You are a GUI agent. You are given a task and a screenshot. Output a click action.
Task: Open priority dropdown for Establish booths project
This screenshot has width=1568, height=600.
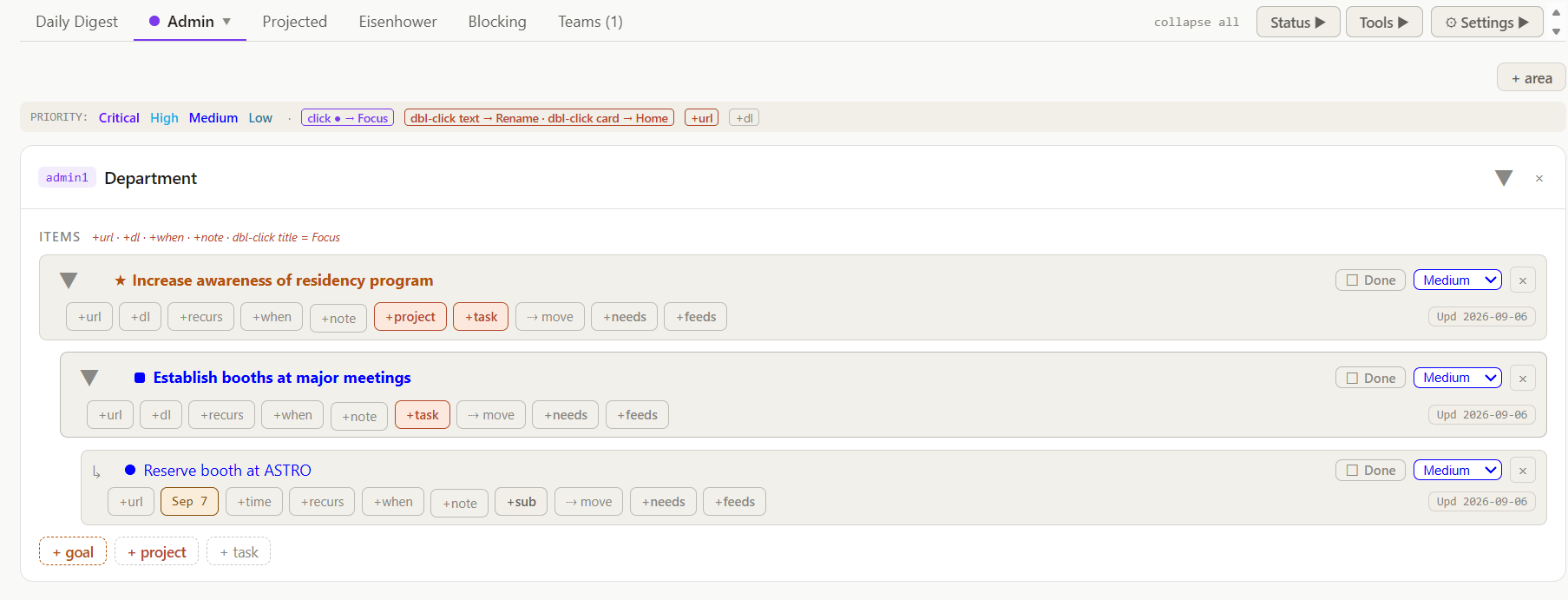click(1458, 378)
